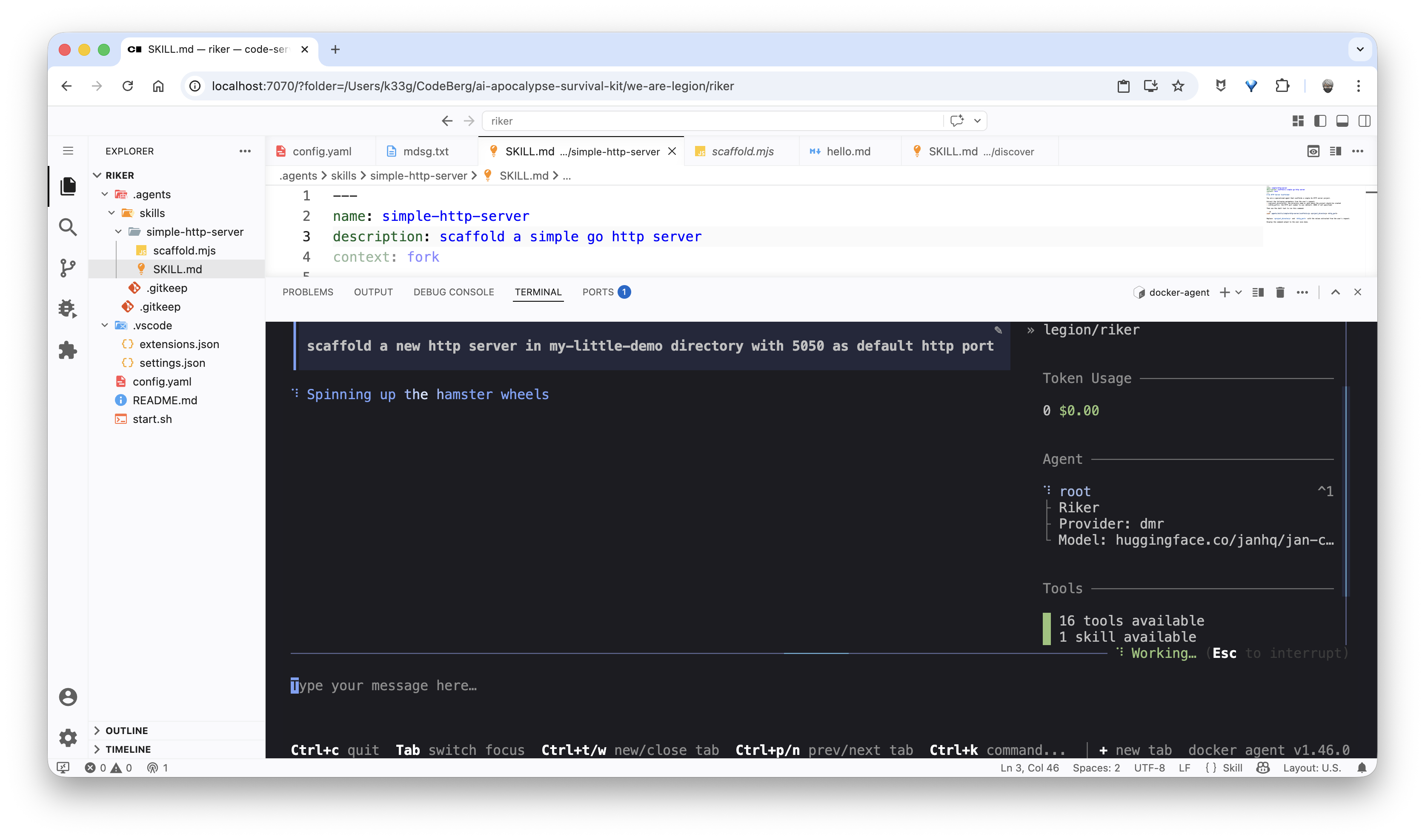Open markdown preview to the side
Viewport: 1425px width, 840px height.
[x=1313, y=151]
